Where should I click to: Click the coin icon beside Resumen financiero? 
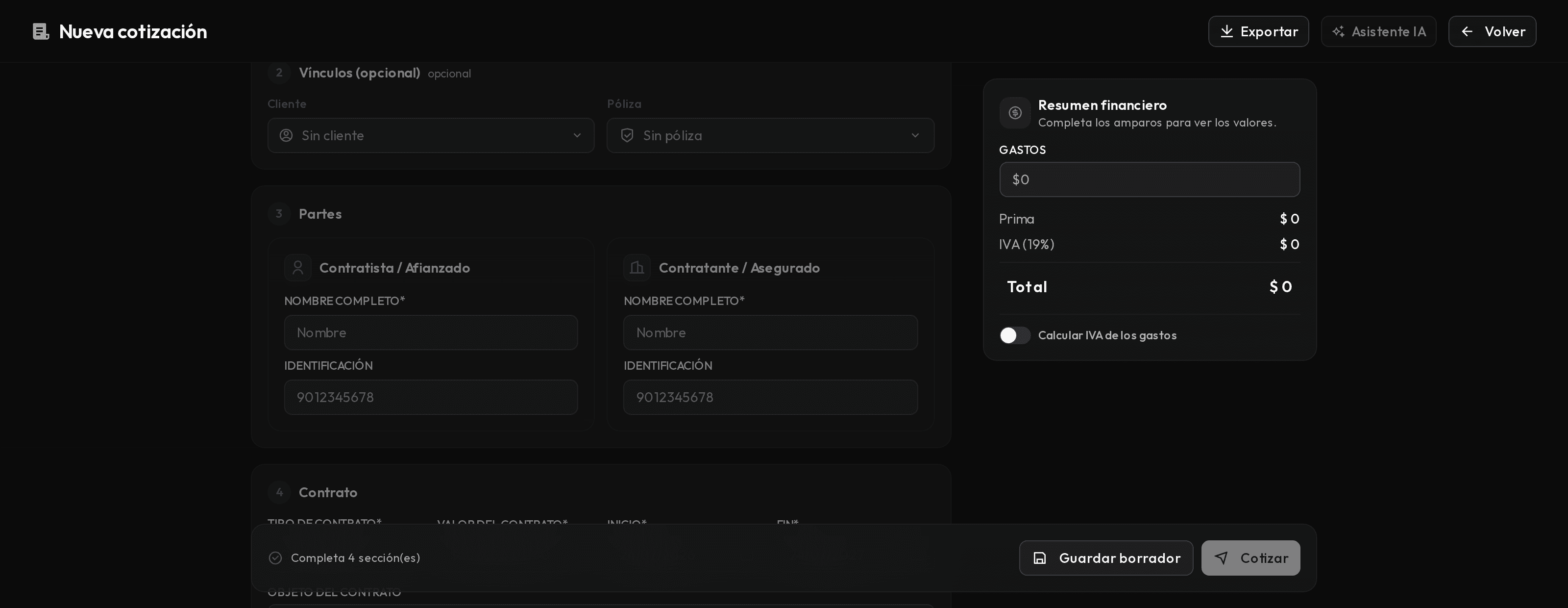1015,113
